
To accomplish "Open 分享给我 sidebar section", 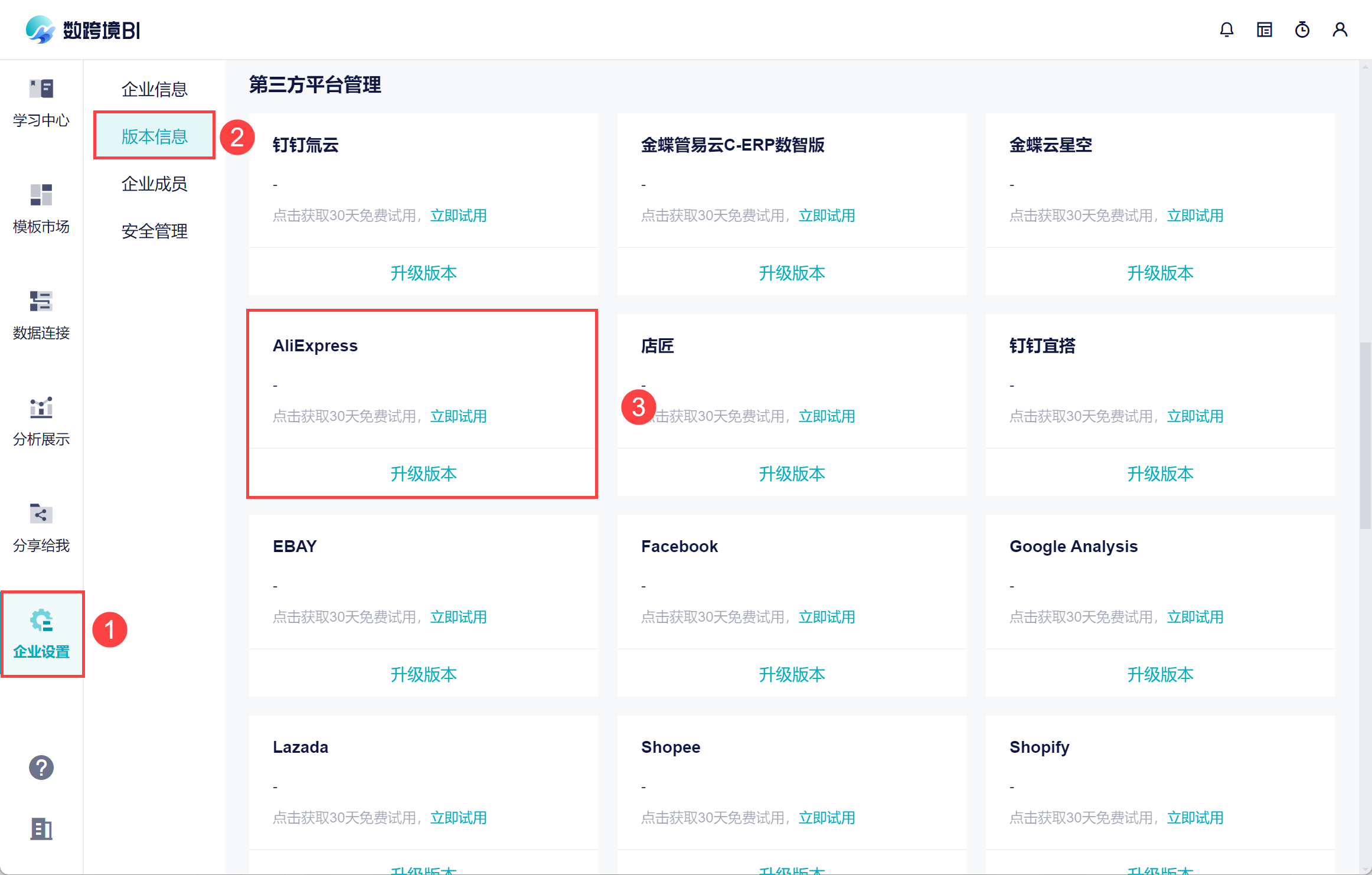I will [41, 528].
